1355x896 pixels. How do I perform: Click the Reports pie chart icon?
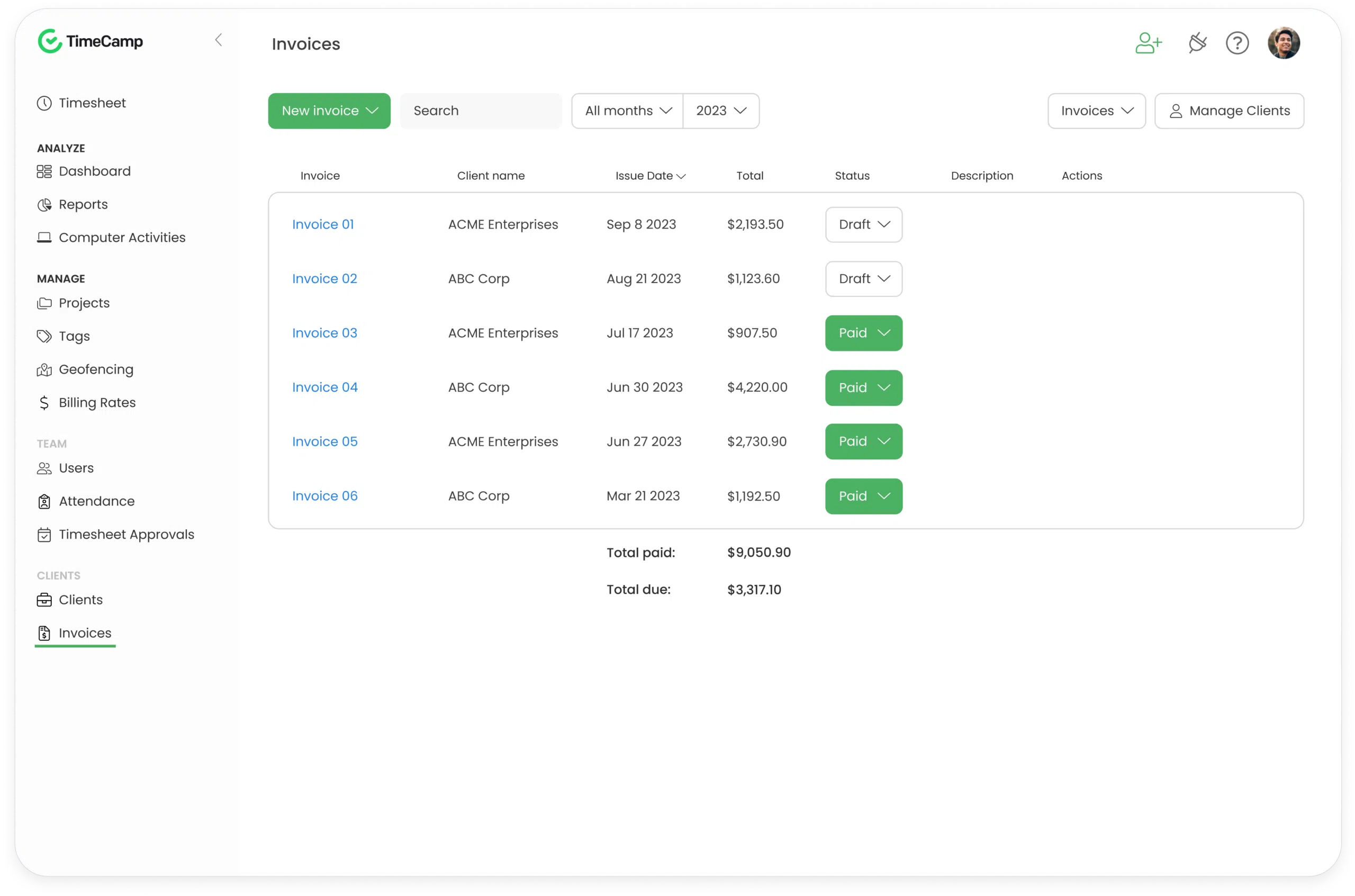point(44,205)
